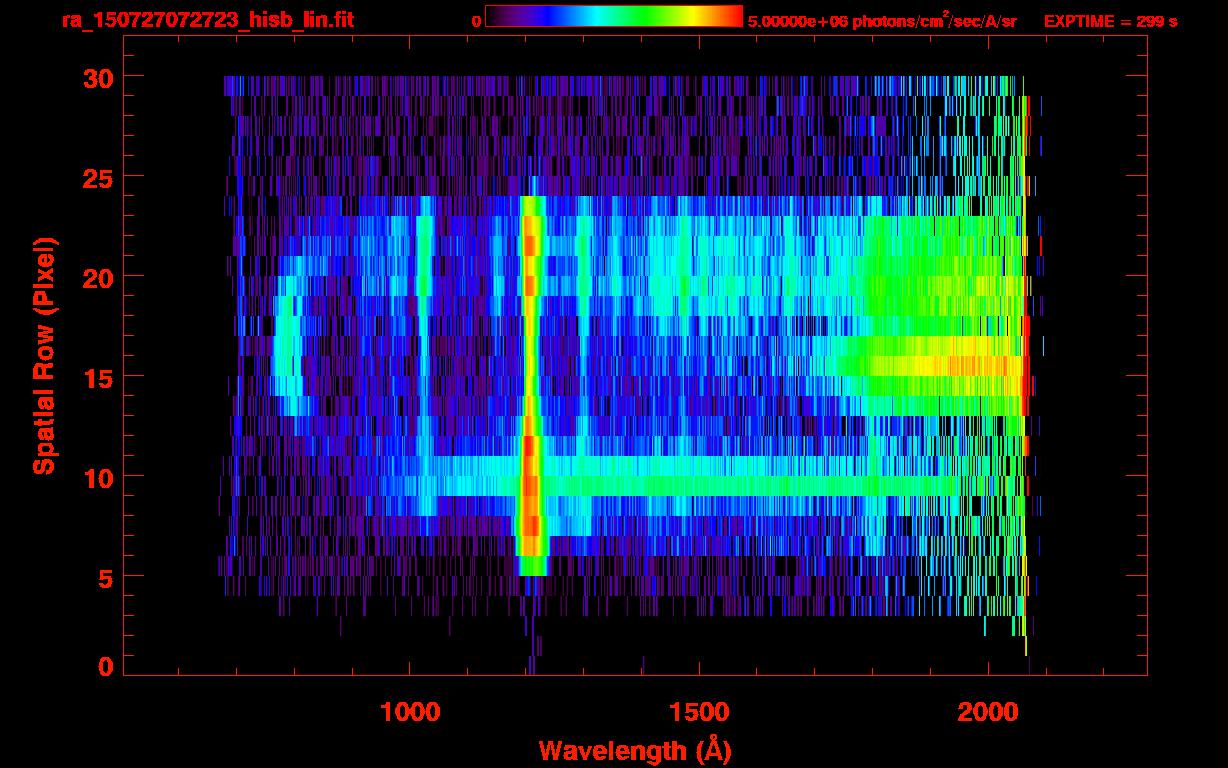Click the spatial row tick label 30

click(98, 77)
